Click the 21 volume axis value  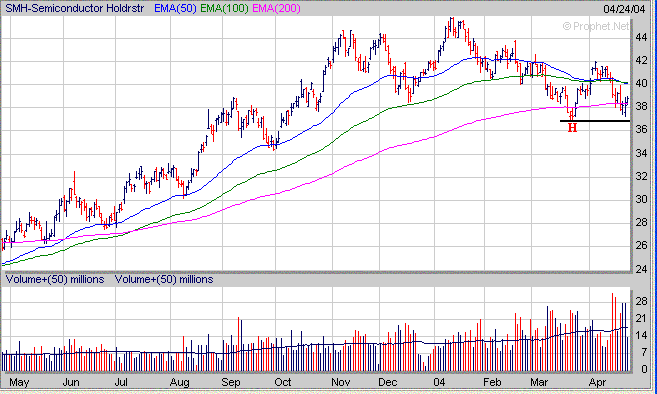click(x=641, y=319)
